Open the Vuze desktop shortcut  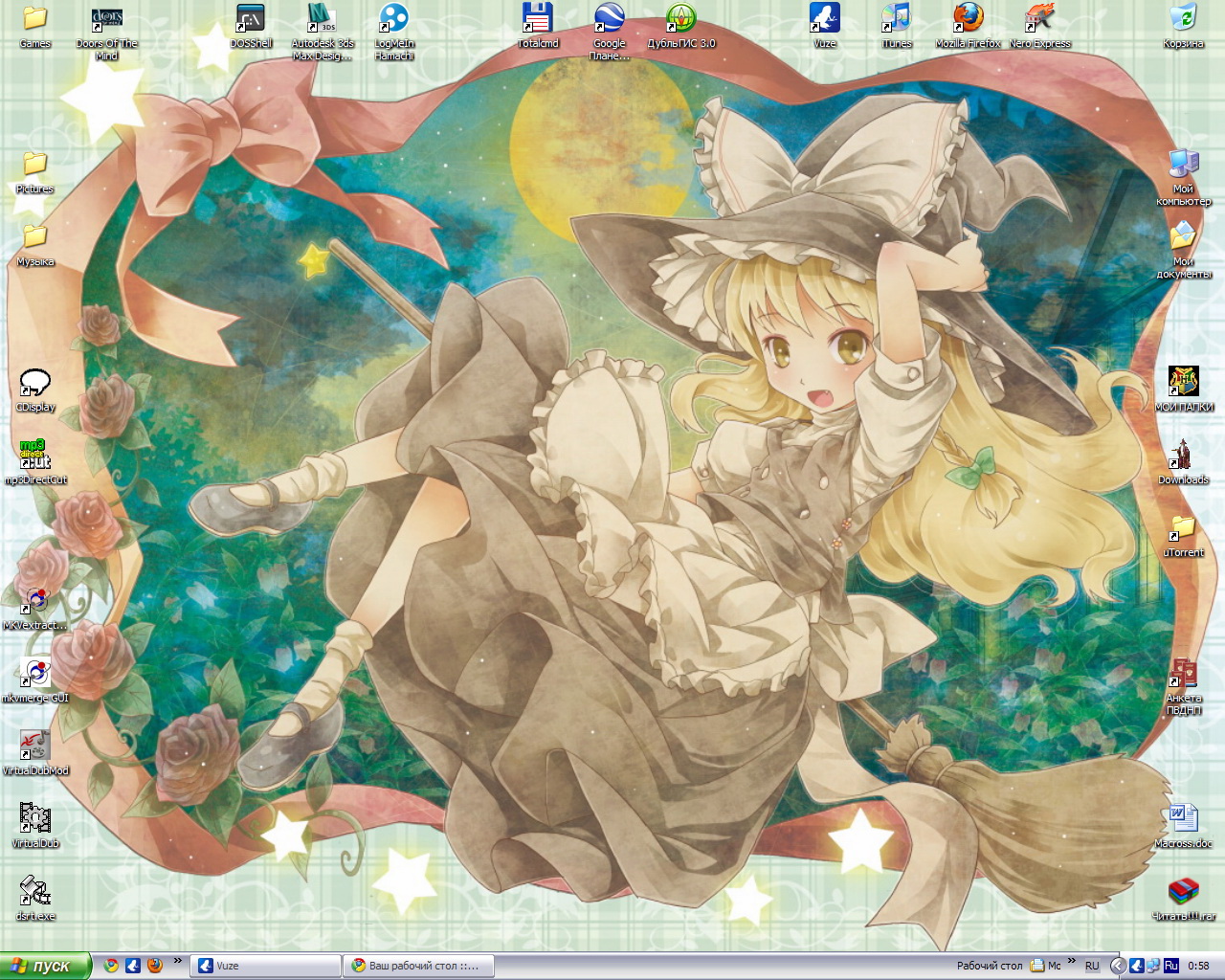click(824, 26)
